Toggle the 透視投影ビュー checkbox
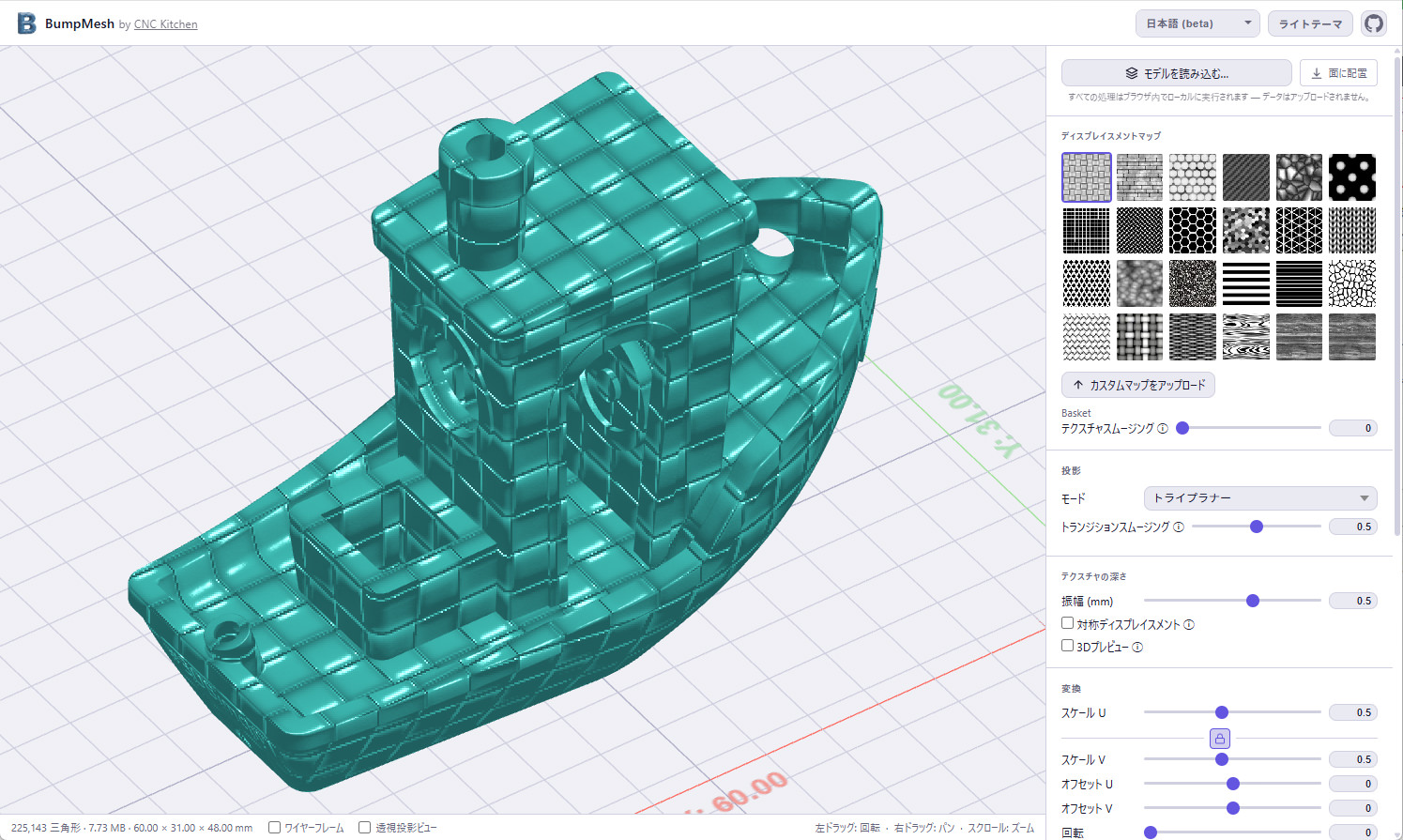1403x840 pixels. coord(365,828)
